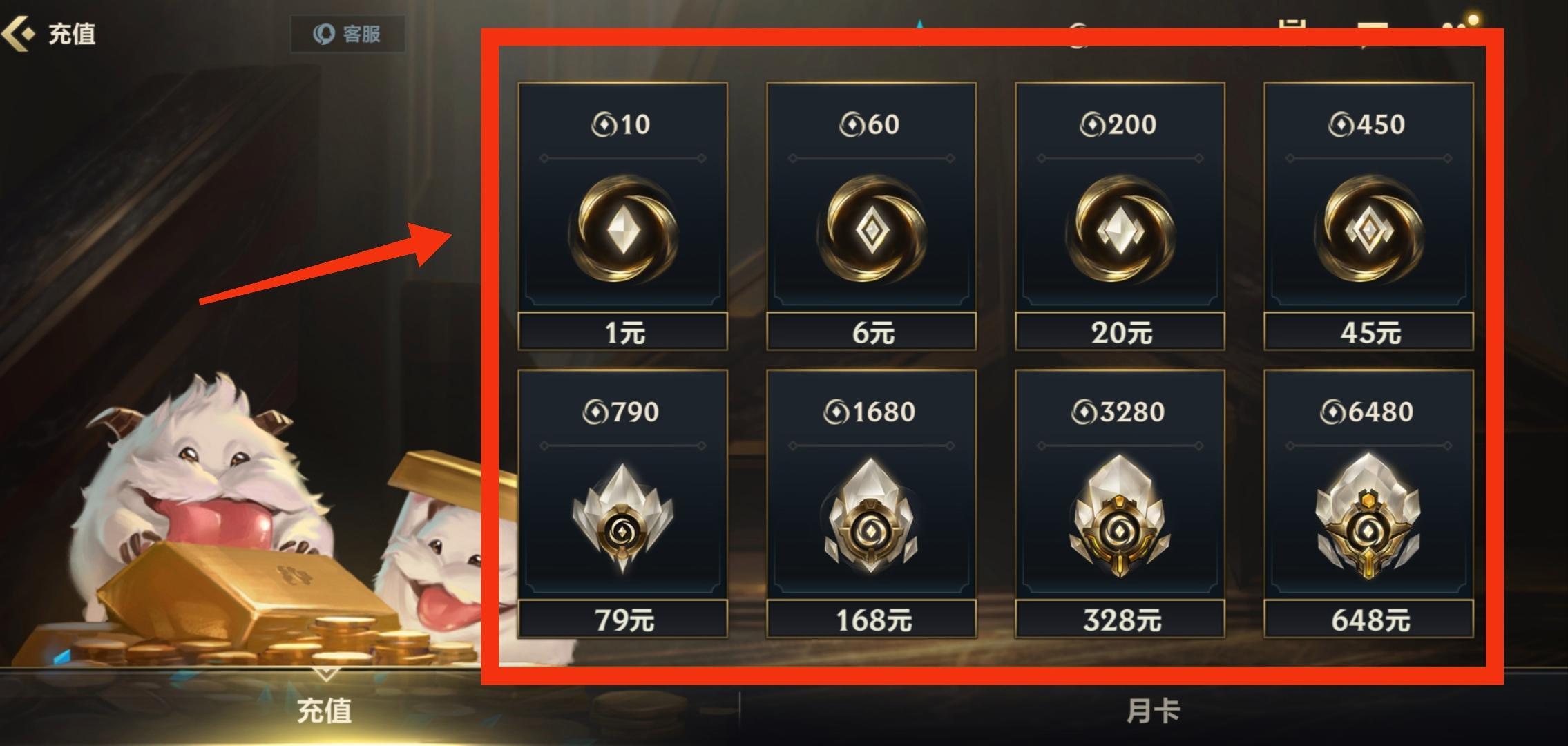Go back using the gold arrow icon

pos(18,33)
